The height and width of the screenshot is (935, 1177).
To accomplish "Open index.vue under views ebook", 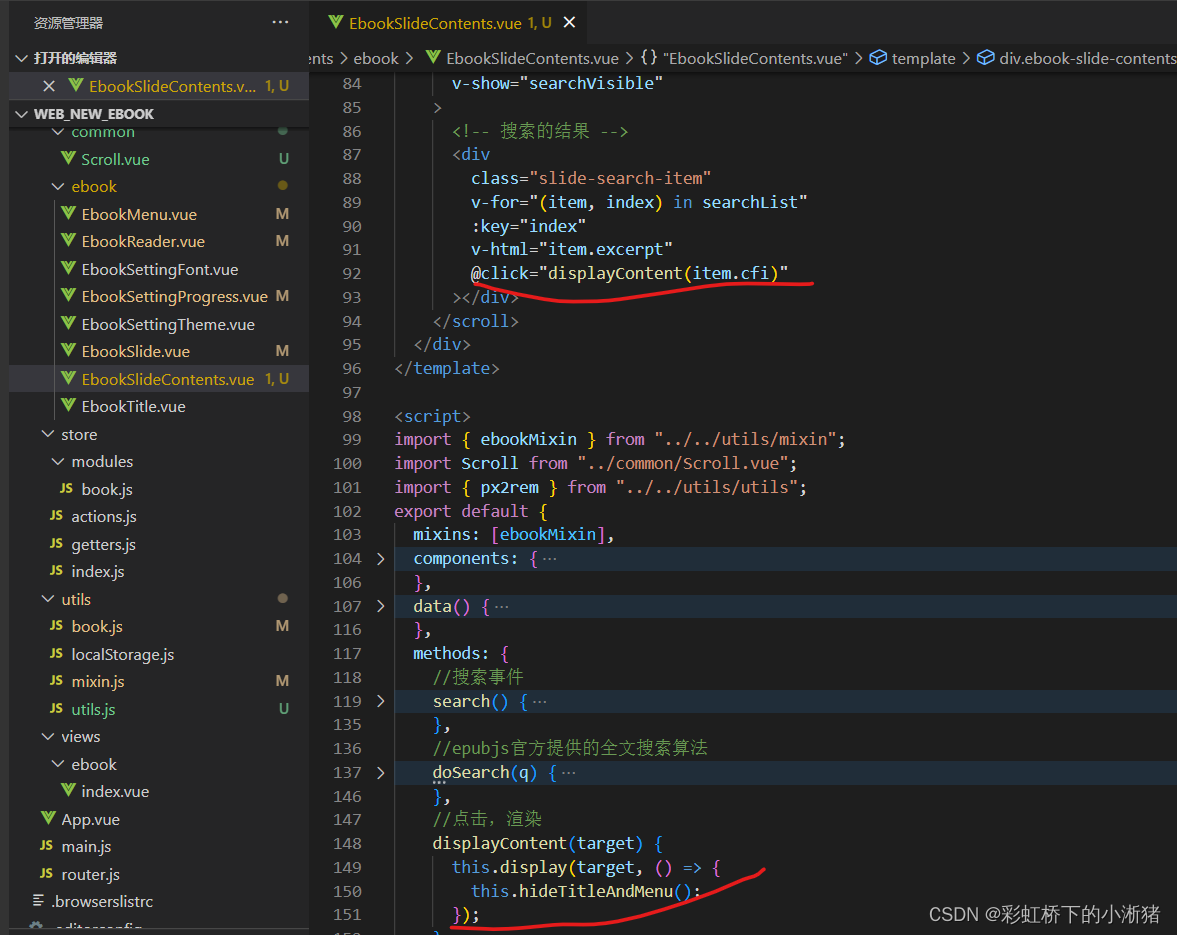I will (115, 791).
